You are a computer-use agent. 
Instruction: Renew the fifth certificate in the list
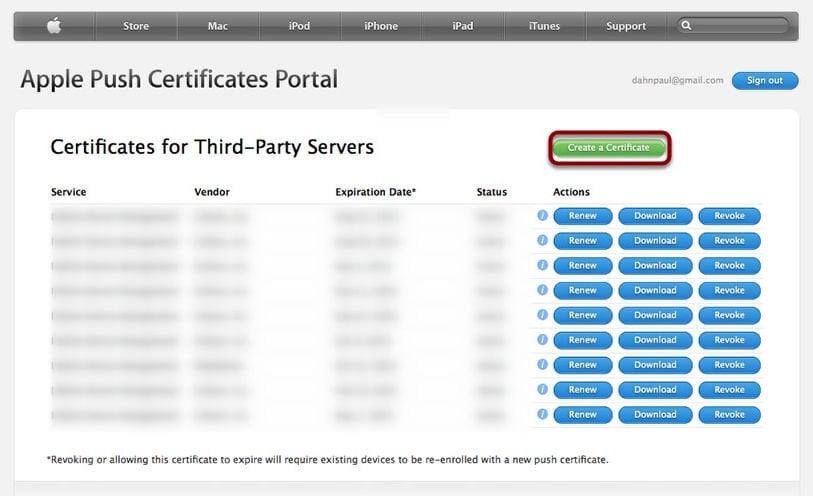tap(583, 315)
